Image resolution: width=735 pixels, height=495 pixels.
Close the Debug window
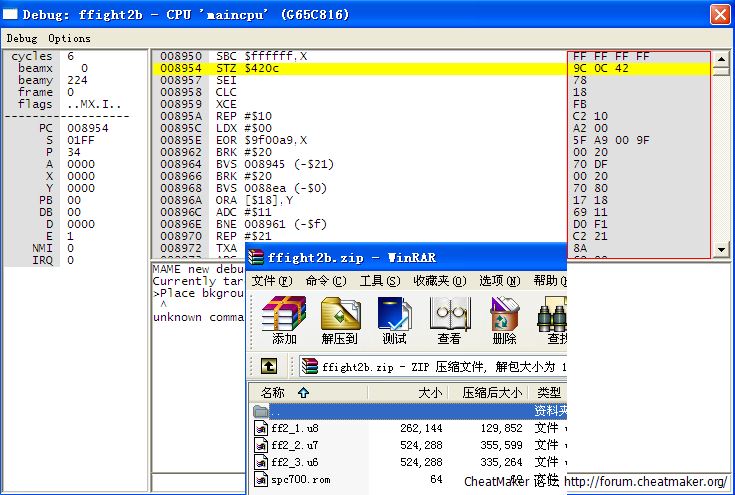(x=719, y=14)
